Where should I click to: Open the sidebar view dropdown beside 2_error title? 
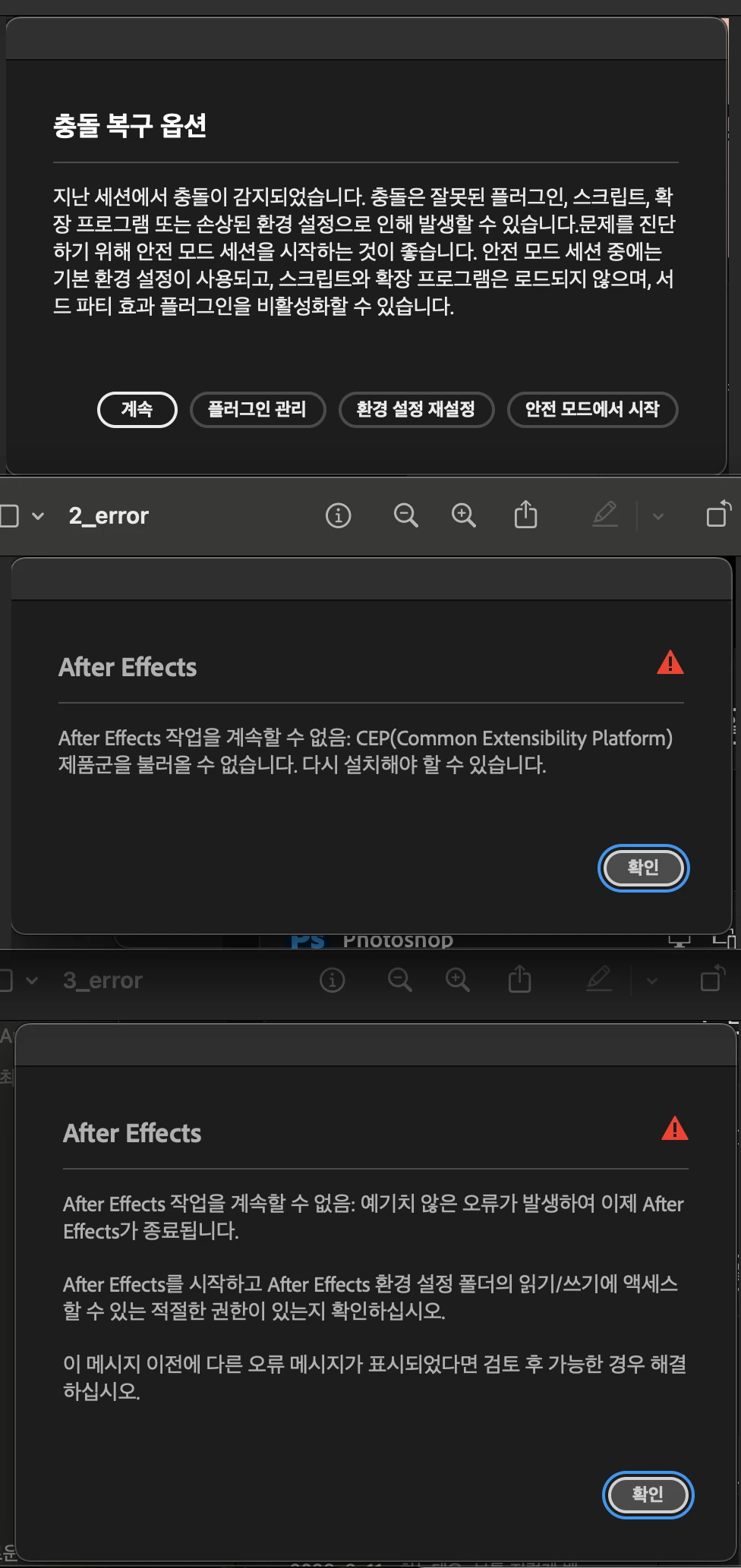pos(38,516)
